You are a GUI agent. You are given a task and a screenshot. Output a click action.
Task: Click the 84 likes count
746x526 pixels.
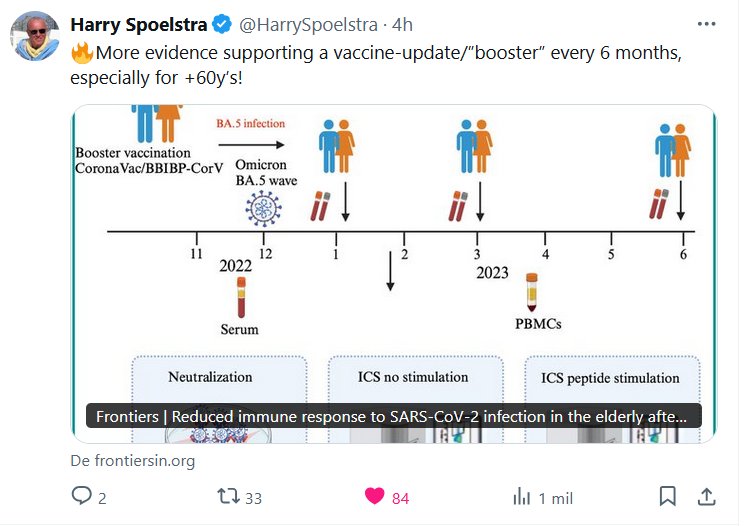(400, 497)
